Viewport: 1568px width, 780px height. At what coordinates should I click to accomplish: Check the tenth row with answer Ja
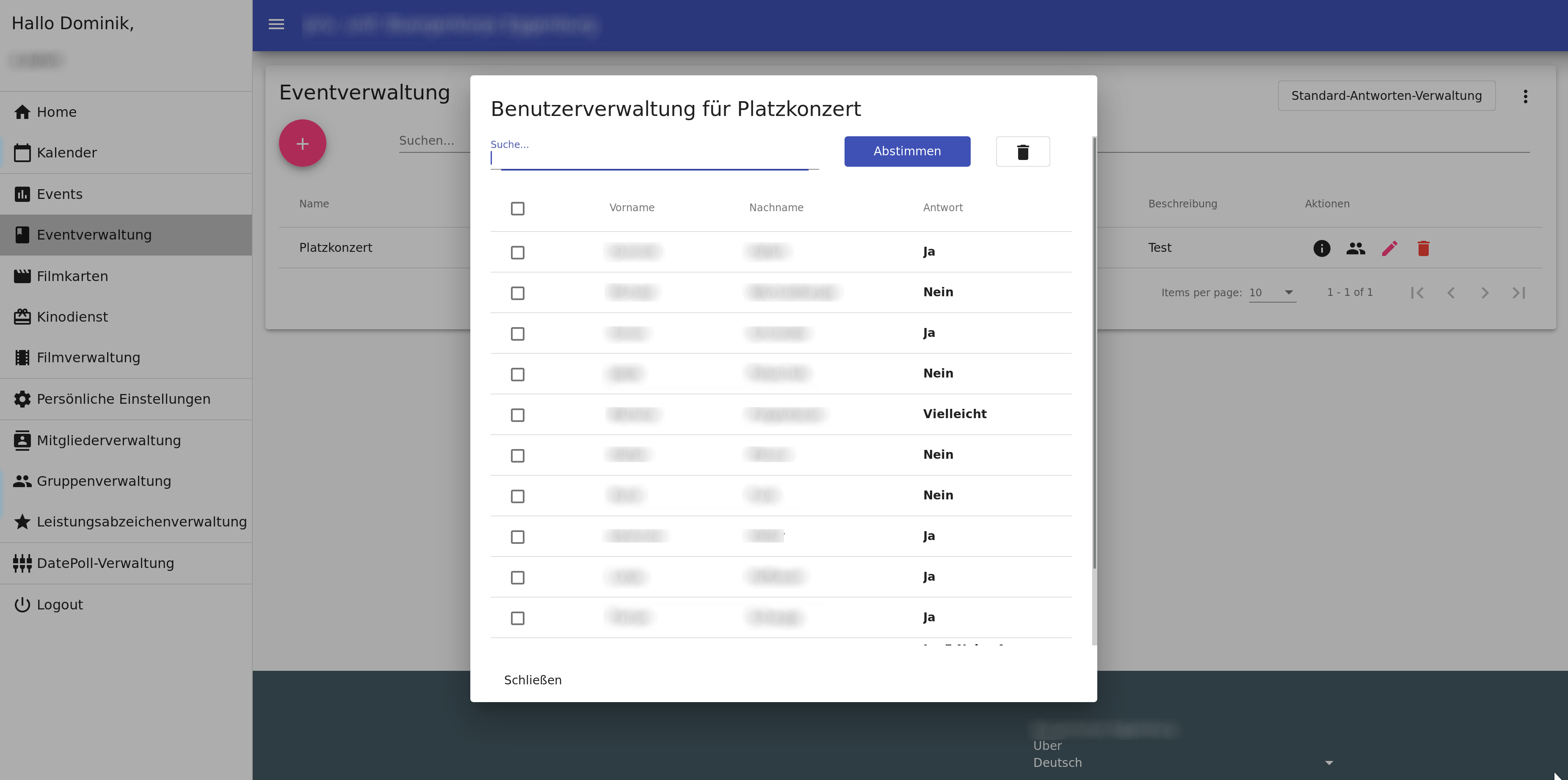[x=517, y=618]
